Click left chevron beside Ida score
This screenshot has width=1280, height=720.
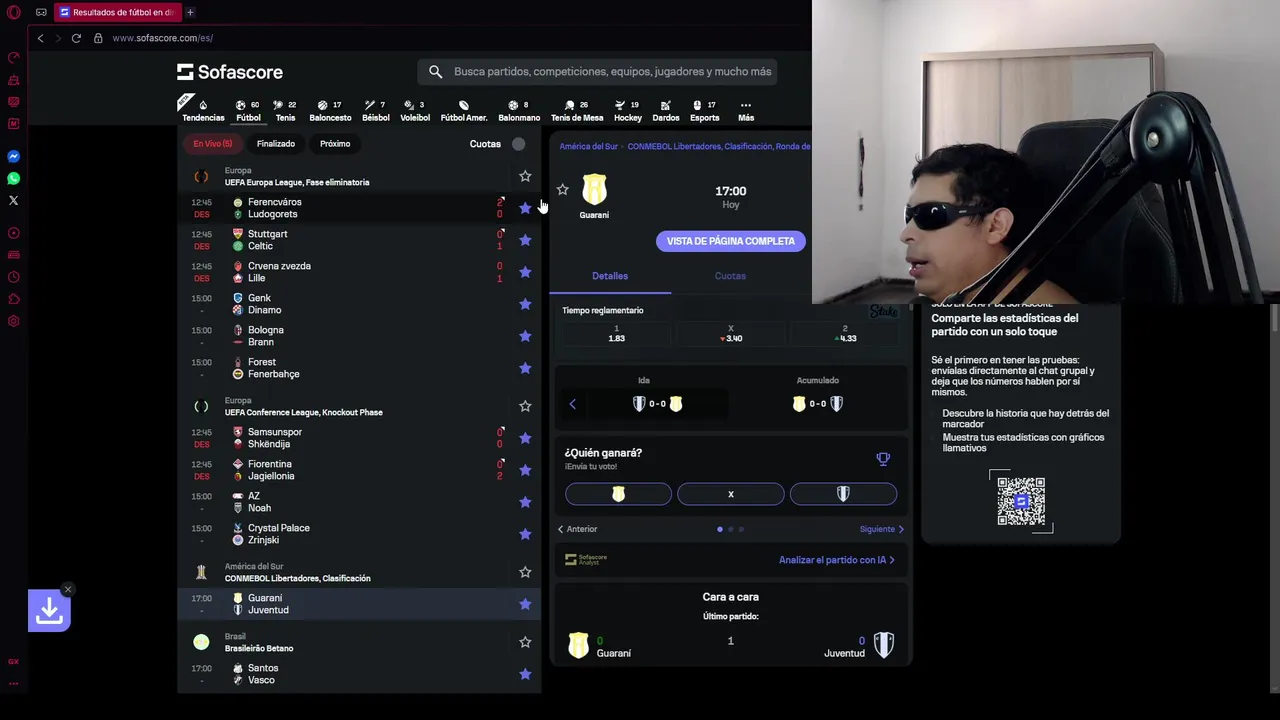pyautogui.click(x=572, y=404)
